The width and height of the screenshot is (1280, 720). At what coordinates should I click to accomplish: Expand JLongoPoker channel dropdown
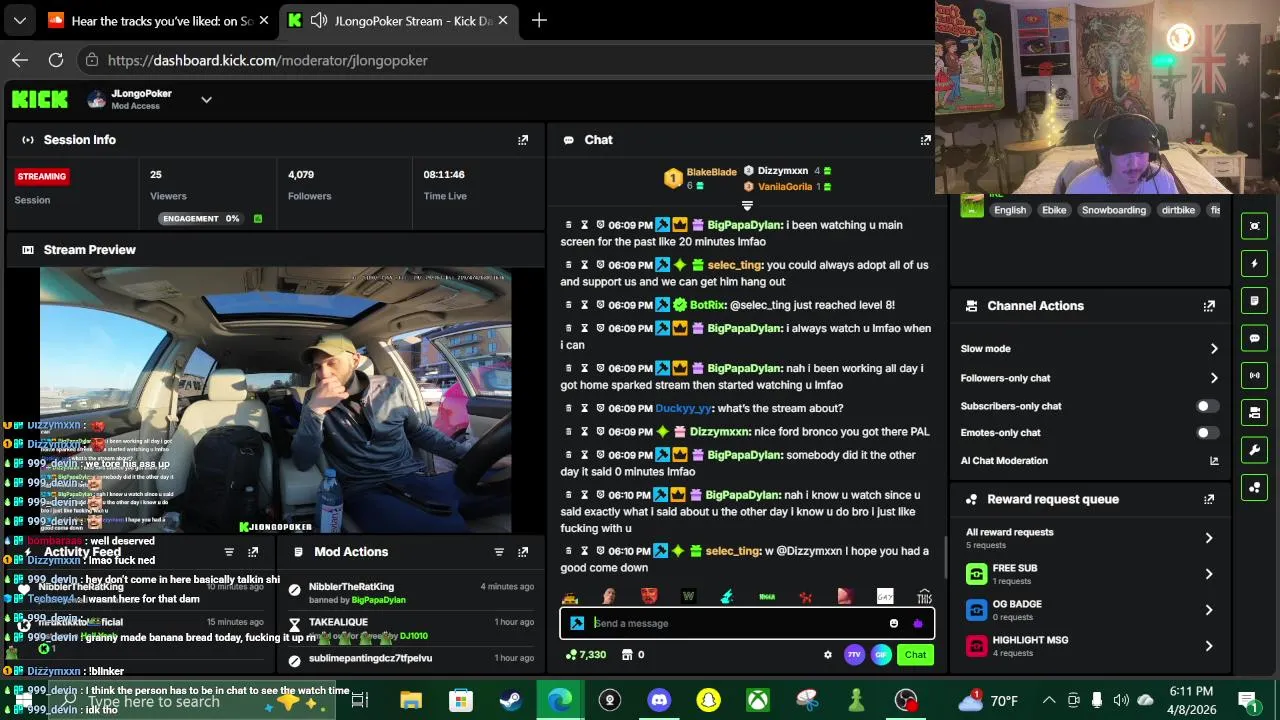(x=206, y=99)
